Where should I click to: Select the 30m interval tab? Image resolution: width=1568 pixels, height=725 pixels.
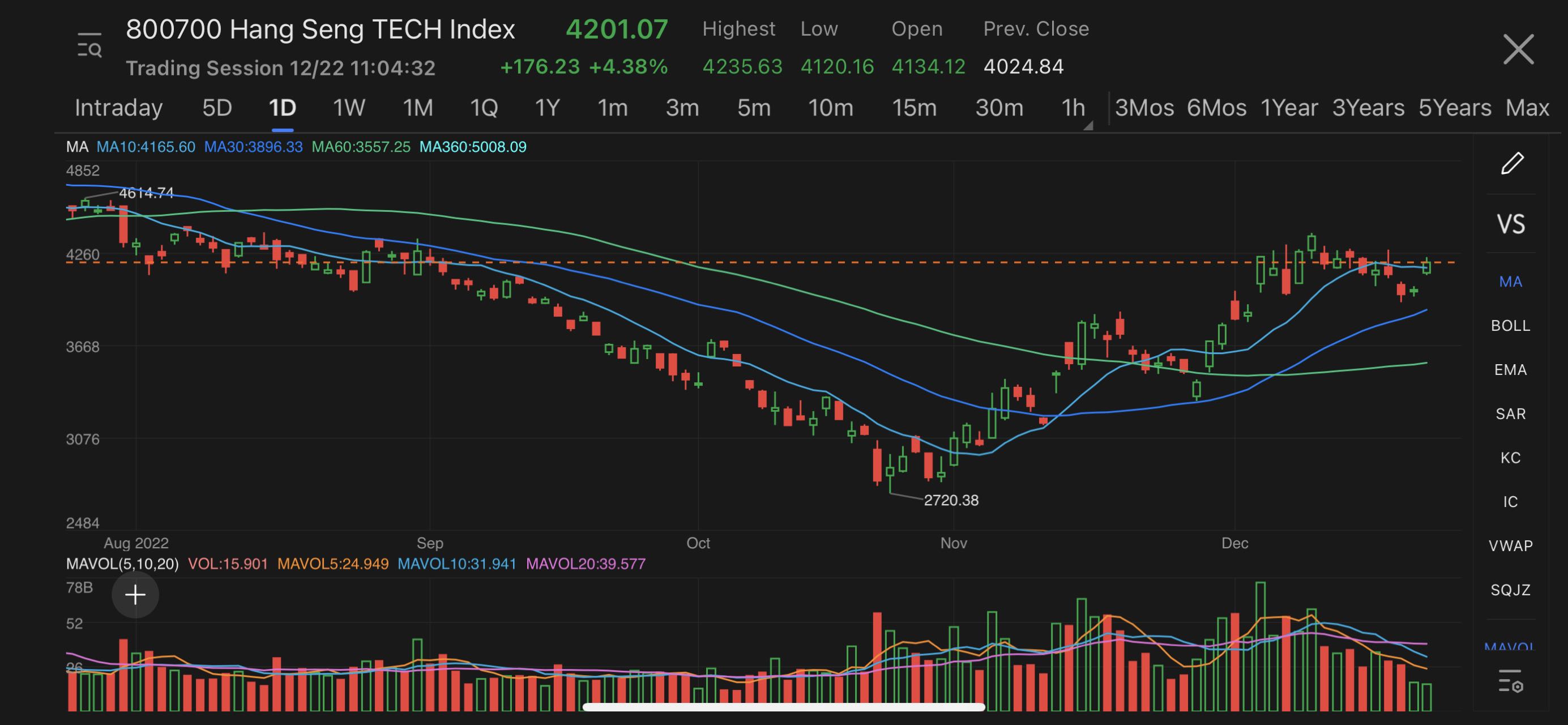[999, 108]
